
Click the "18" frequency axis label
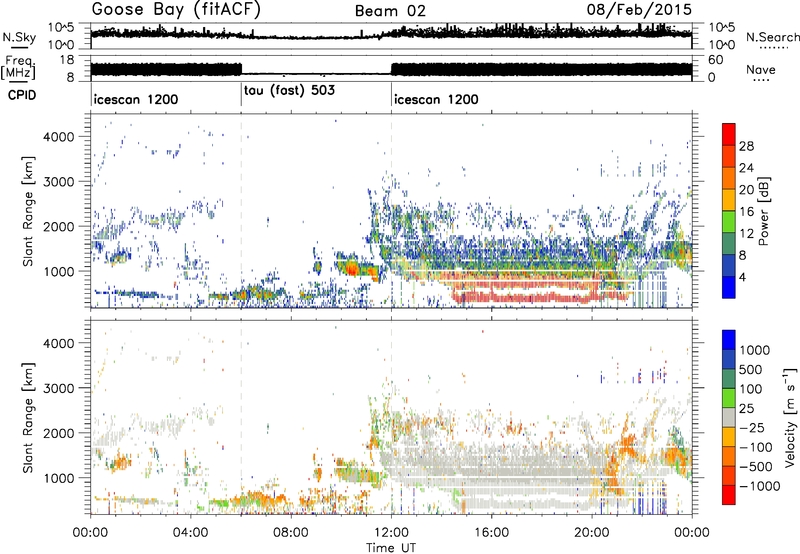pyautogui.click(x=66, y=60)
